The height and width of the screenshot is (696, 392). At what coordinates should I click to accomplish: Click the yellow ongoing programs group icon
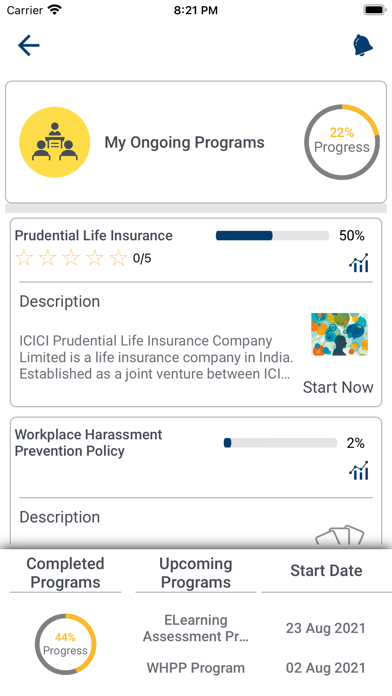click(x=55, y=142)
